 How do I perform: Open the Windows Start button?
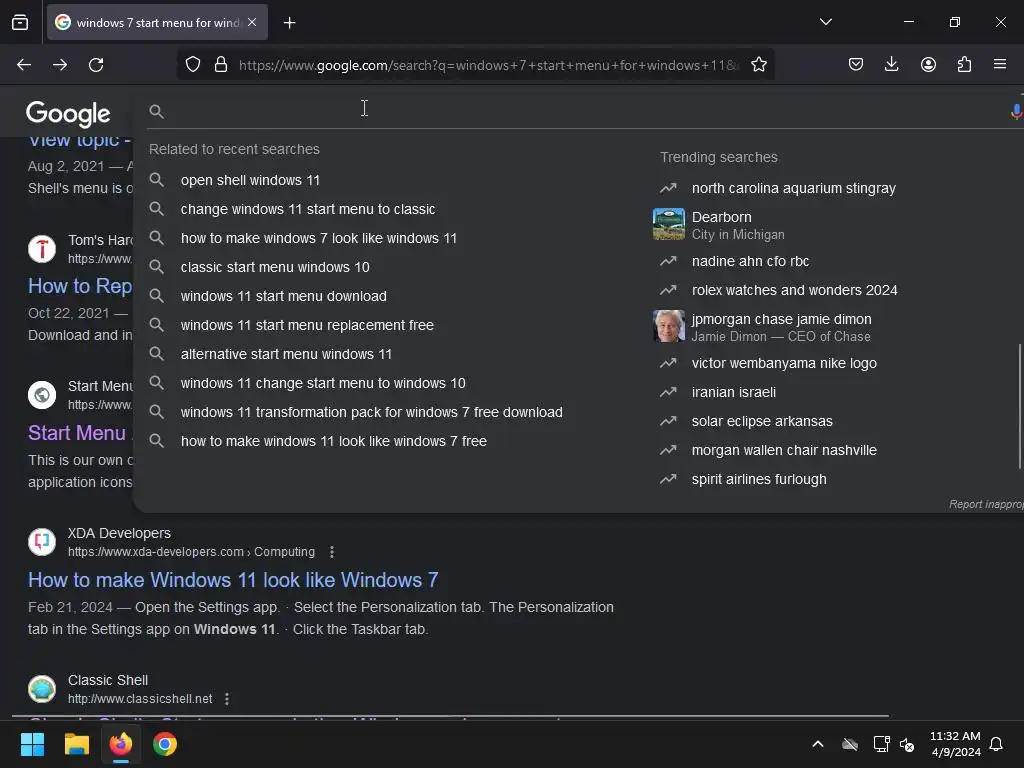pyautogui.click(x=32, y=744)
